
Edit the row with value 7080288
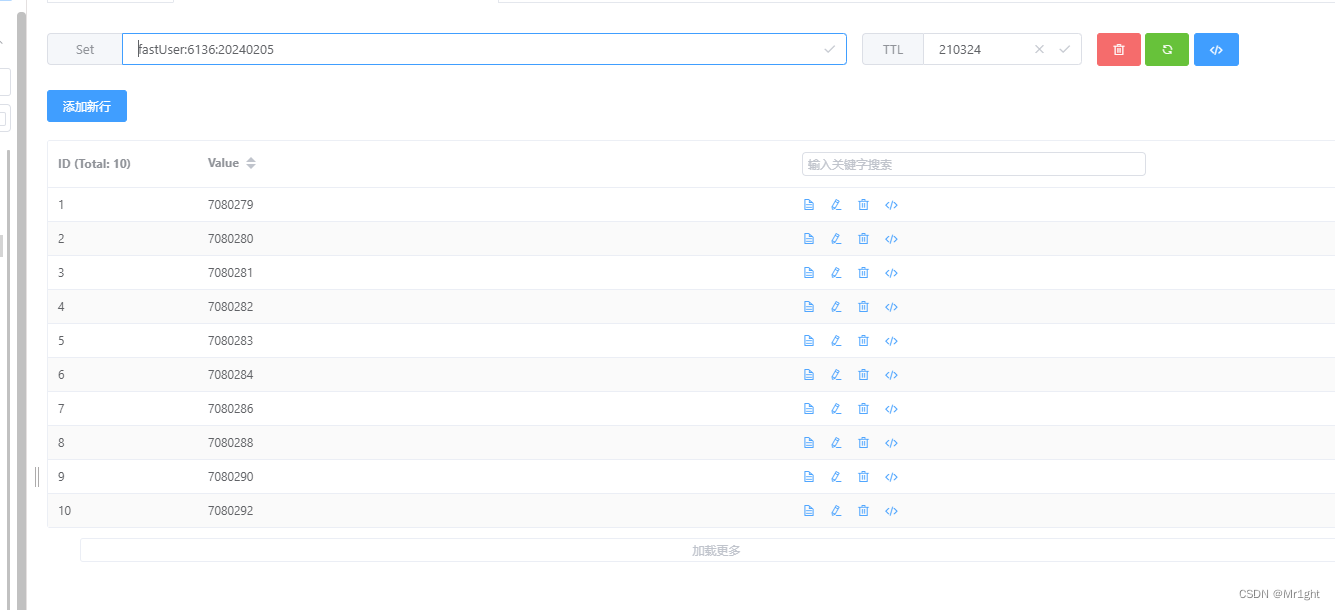click(836, 443)
